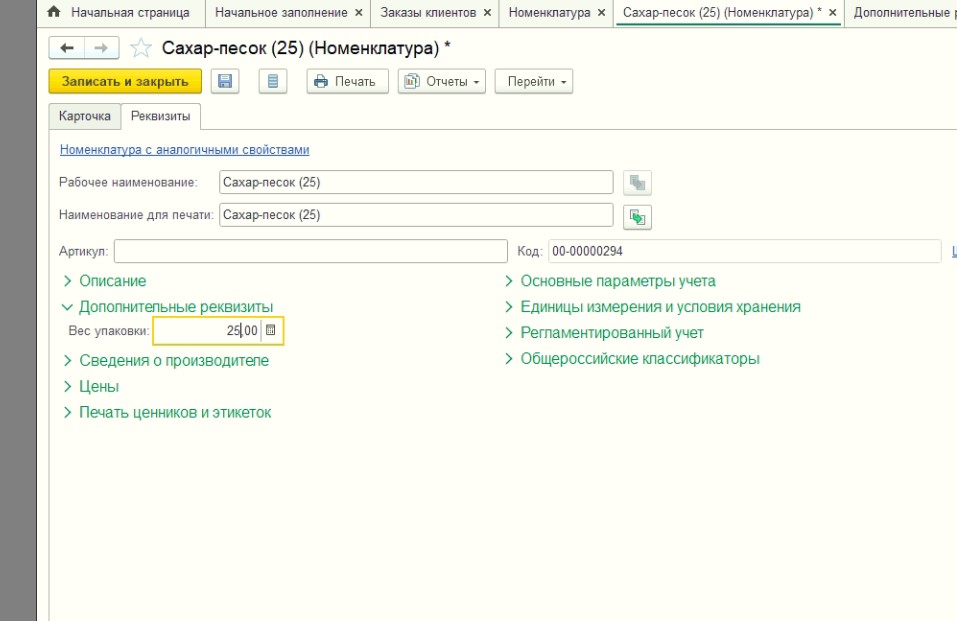Open the Отчеты dropdown menu
957x621 pixels.
click(x=441, y=82)
